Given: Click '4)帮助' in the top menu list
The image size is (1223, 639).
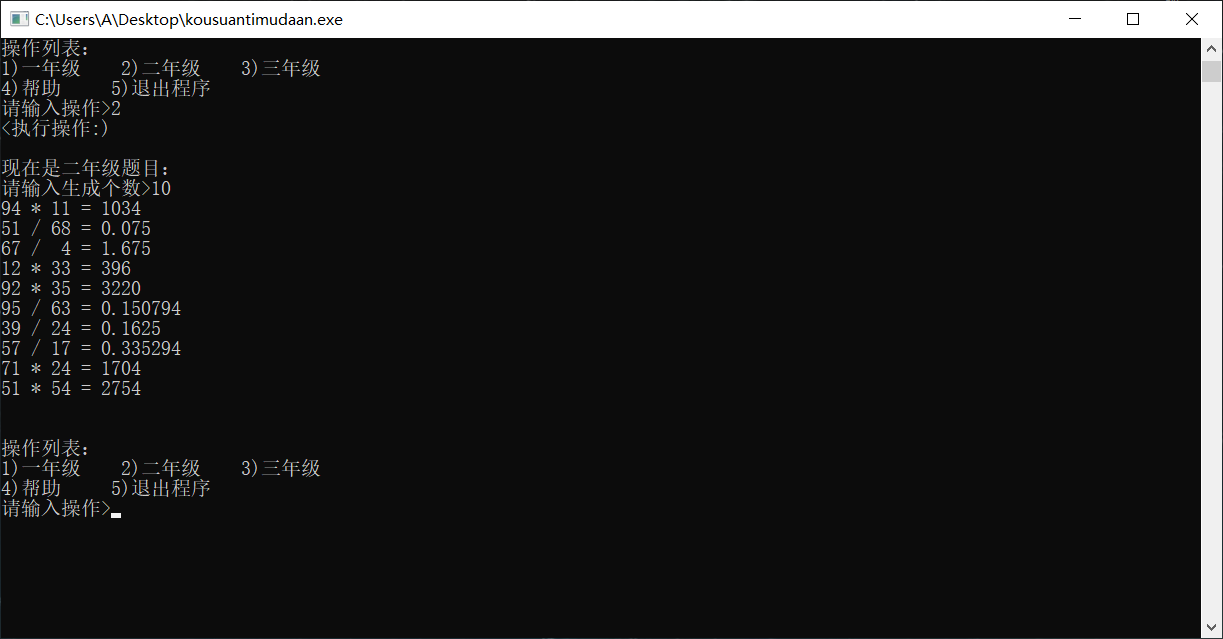Looking at the screenshot, I should 31,89.
